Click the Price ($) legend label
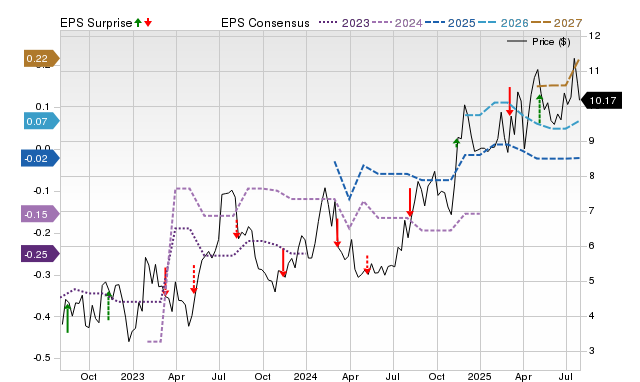 (x=551, y=42)
